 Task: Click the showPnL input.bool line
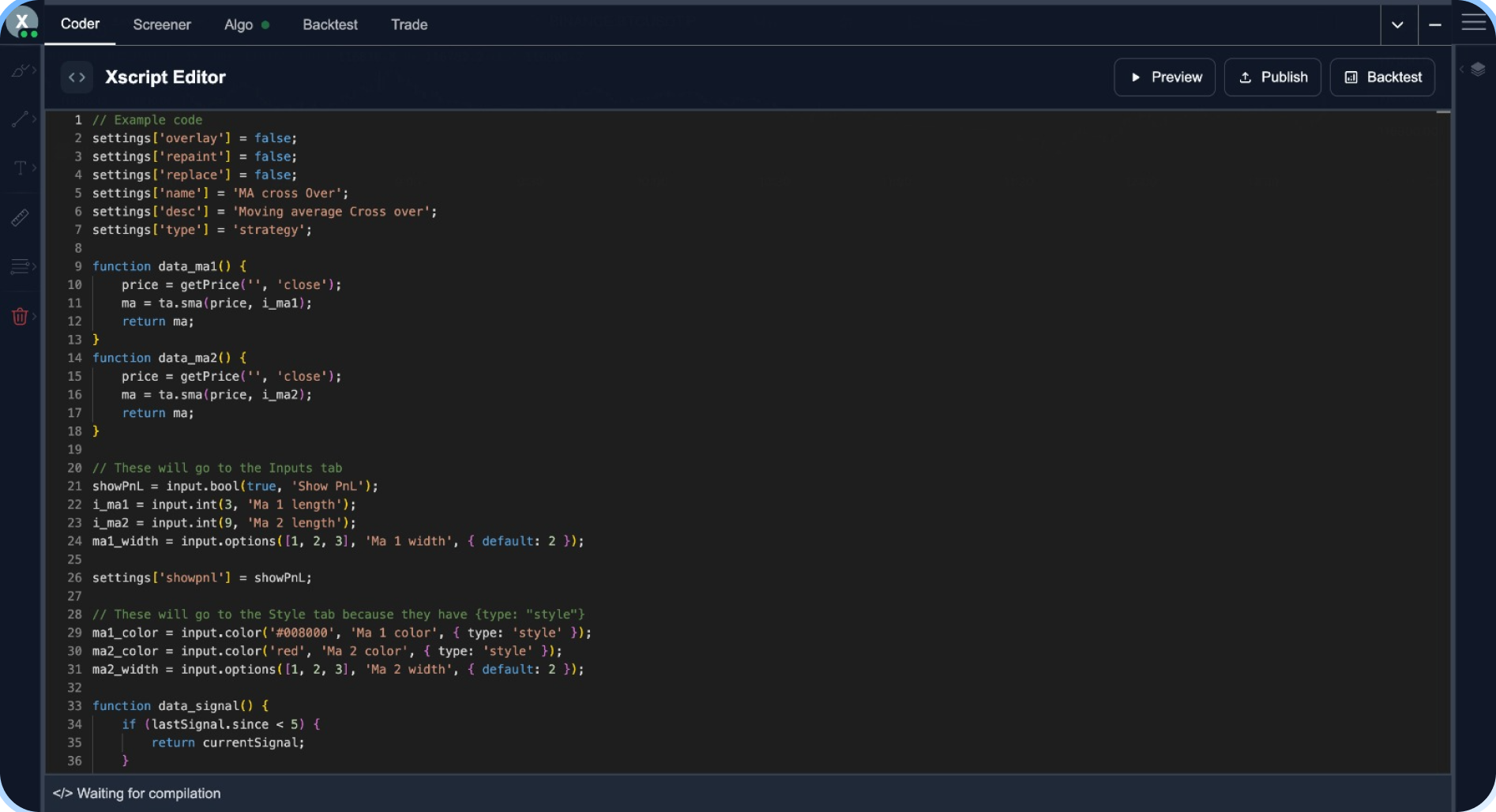coord(235,487)
